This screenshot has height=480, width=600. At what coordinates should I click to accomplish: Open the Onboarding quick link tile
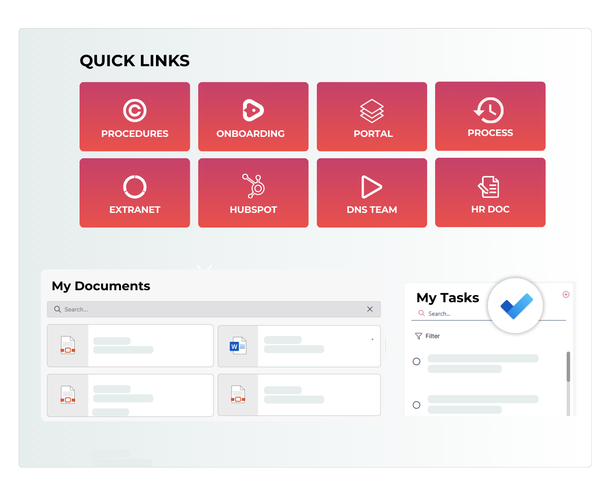(253, 116)
